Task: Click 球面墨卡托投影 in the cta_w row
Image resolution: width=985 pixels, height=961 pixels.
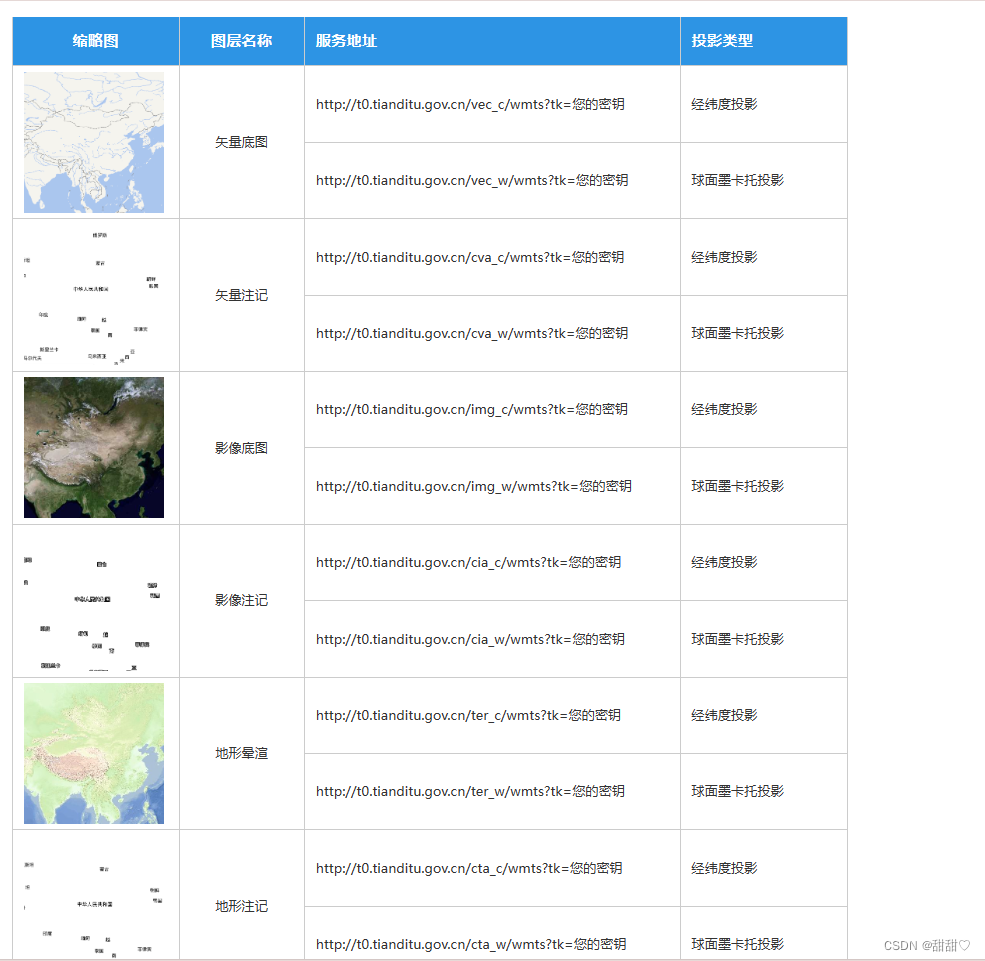Action: click(x=737, y=944)
